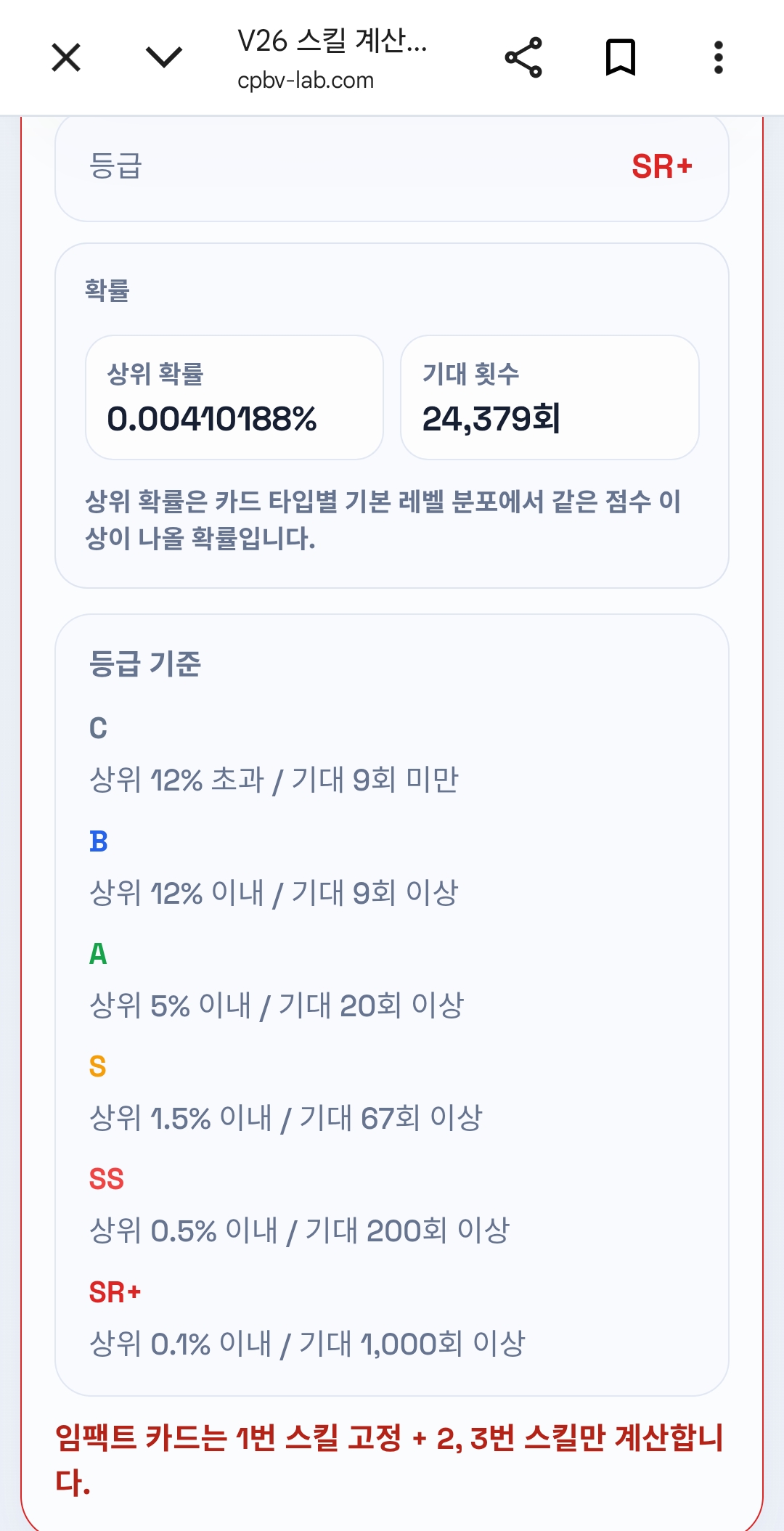Select the orange S grade label

click(98, 1066)
